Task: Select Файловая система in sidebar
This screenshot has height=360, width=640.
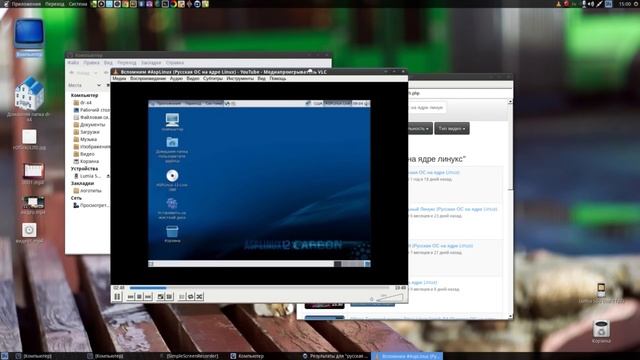Action: 91,118
